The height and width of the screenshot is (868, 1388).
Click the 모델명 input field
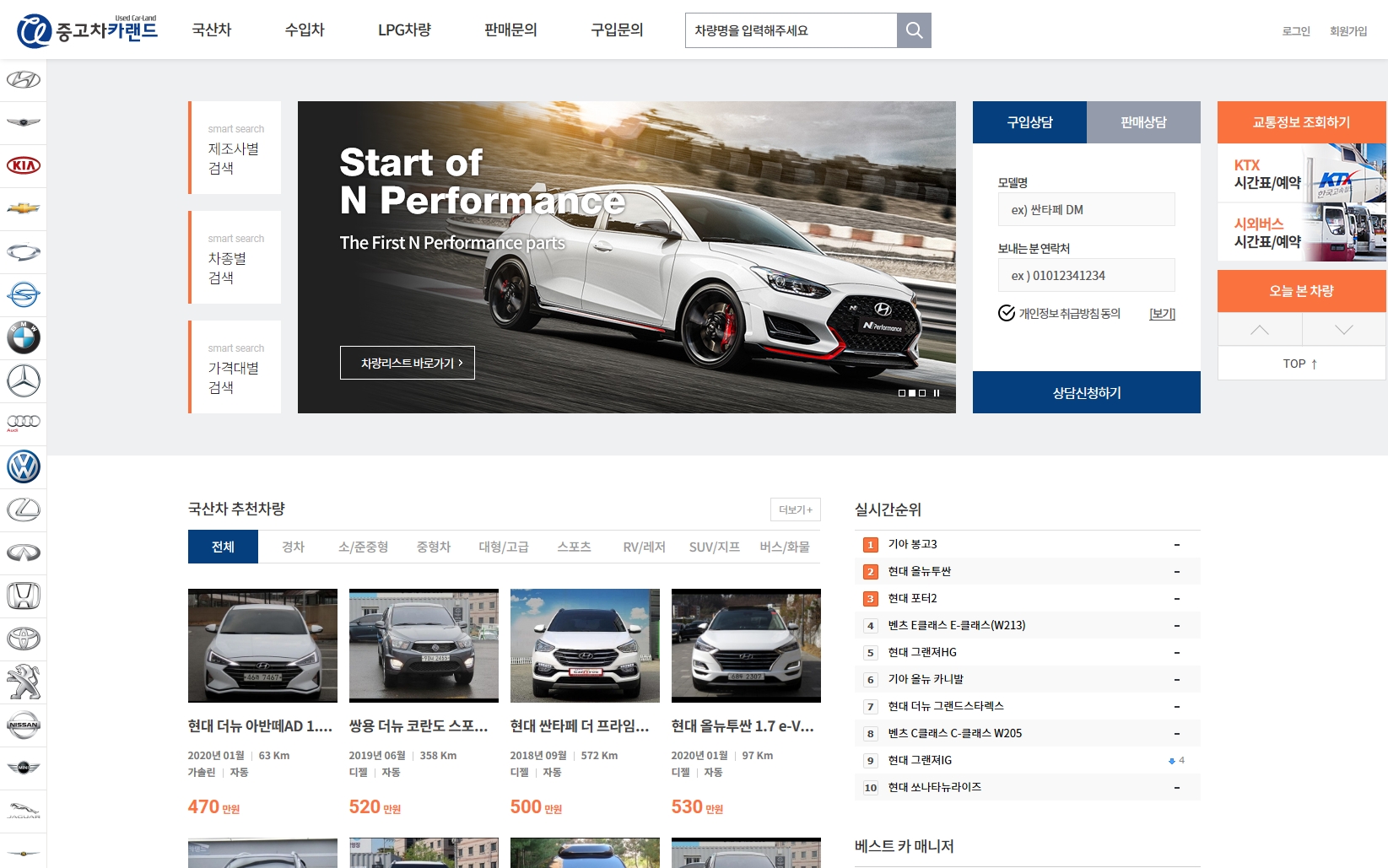(x=1086, y=209)
